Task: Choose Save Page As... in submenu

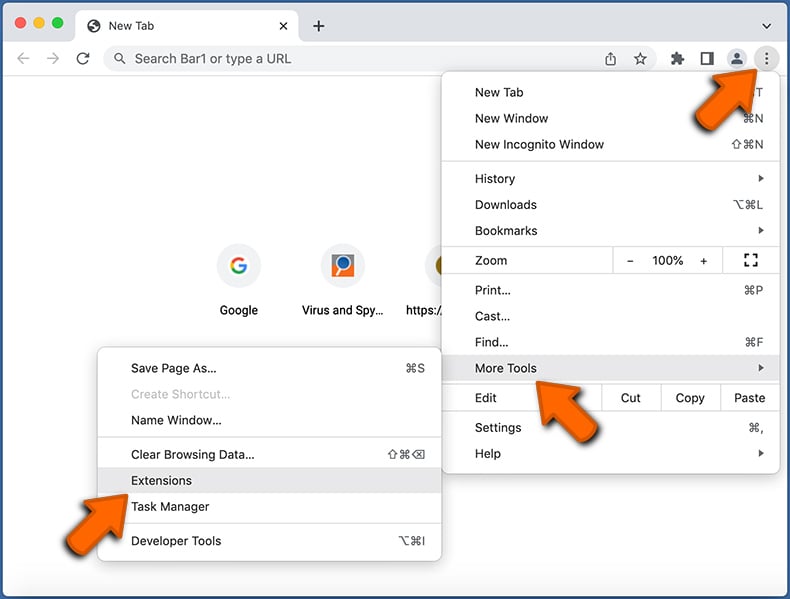Action: tap(269, 368)
